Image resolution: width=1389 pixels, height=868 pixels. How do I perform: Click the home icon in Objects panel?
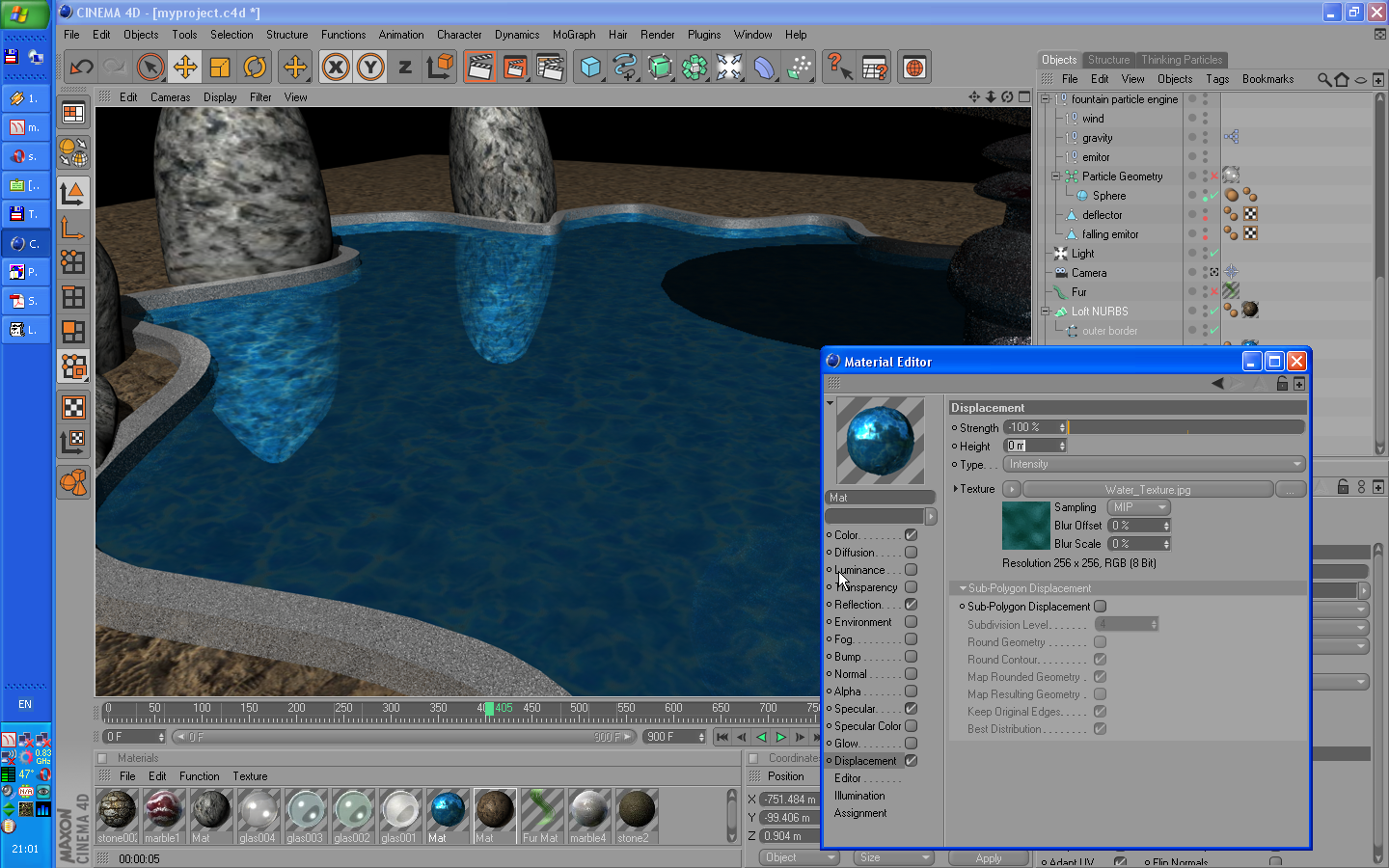pos(1342,79)
